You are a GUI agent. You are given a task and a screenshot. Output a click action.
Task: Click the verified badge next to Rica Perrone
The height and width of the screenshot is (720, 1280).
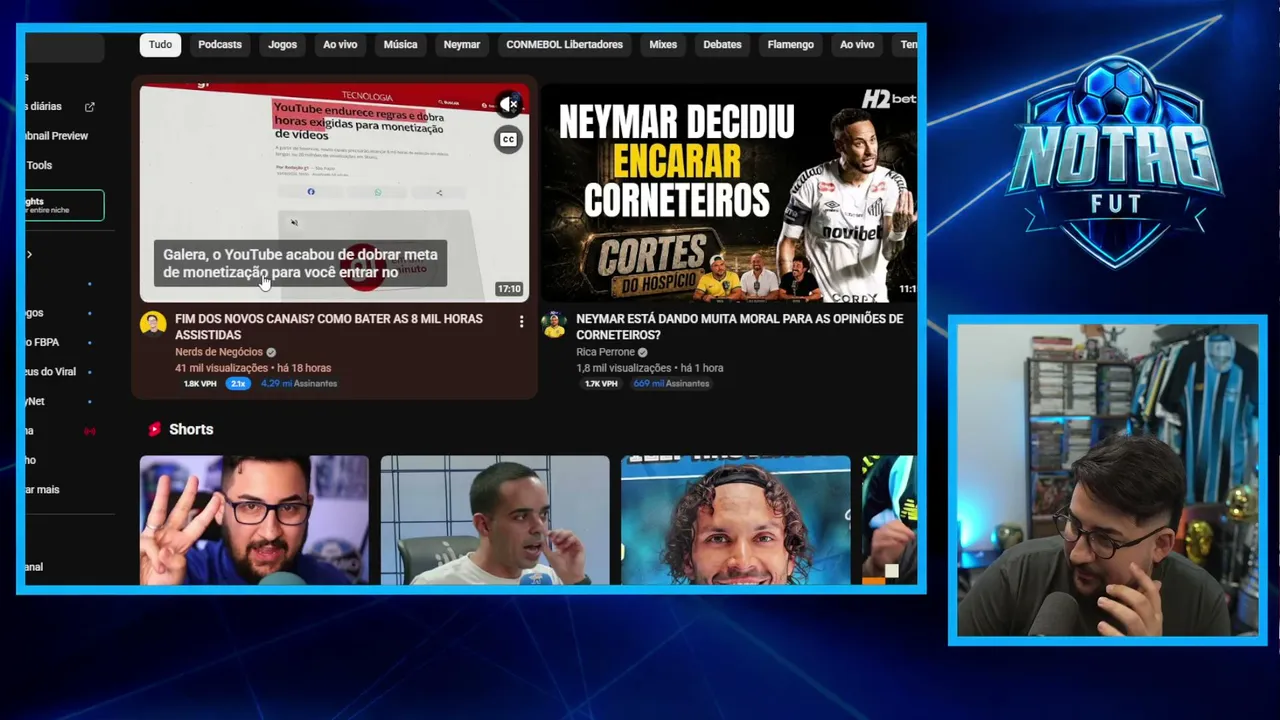[x=643, y=352]
